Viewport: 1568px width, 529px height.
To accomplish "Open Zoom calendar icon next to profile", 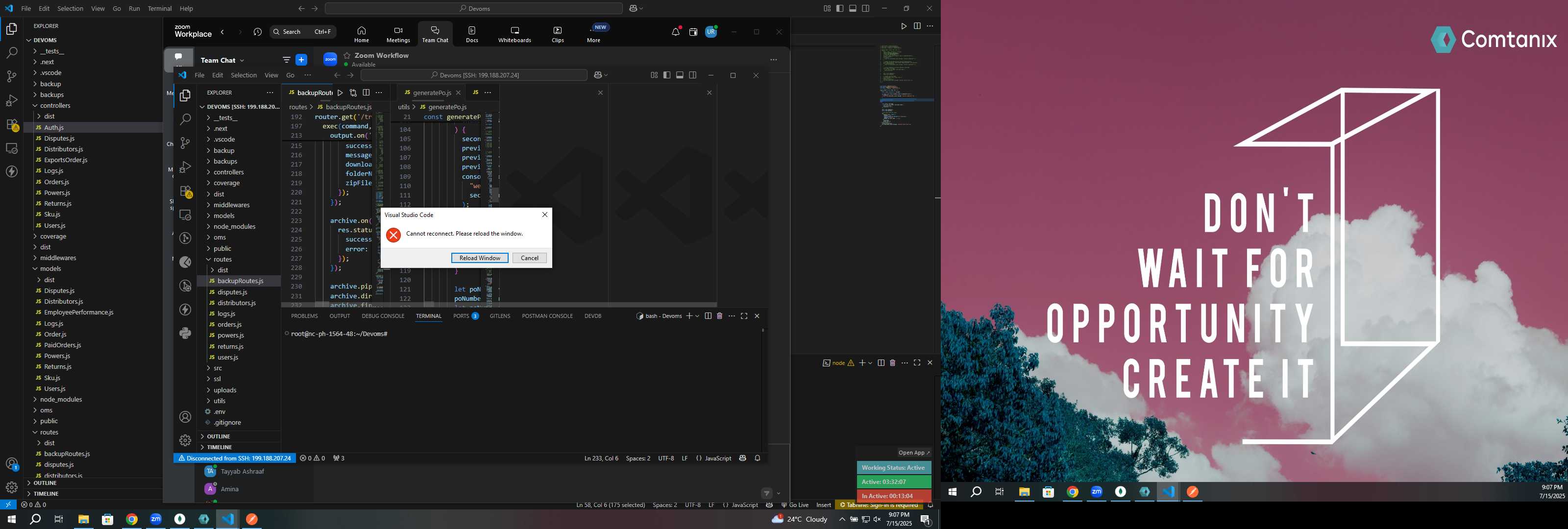I will pos(693,32).
